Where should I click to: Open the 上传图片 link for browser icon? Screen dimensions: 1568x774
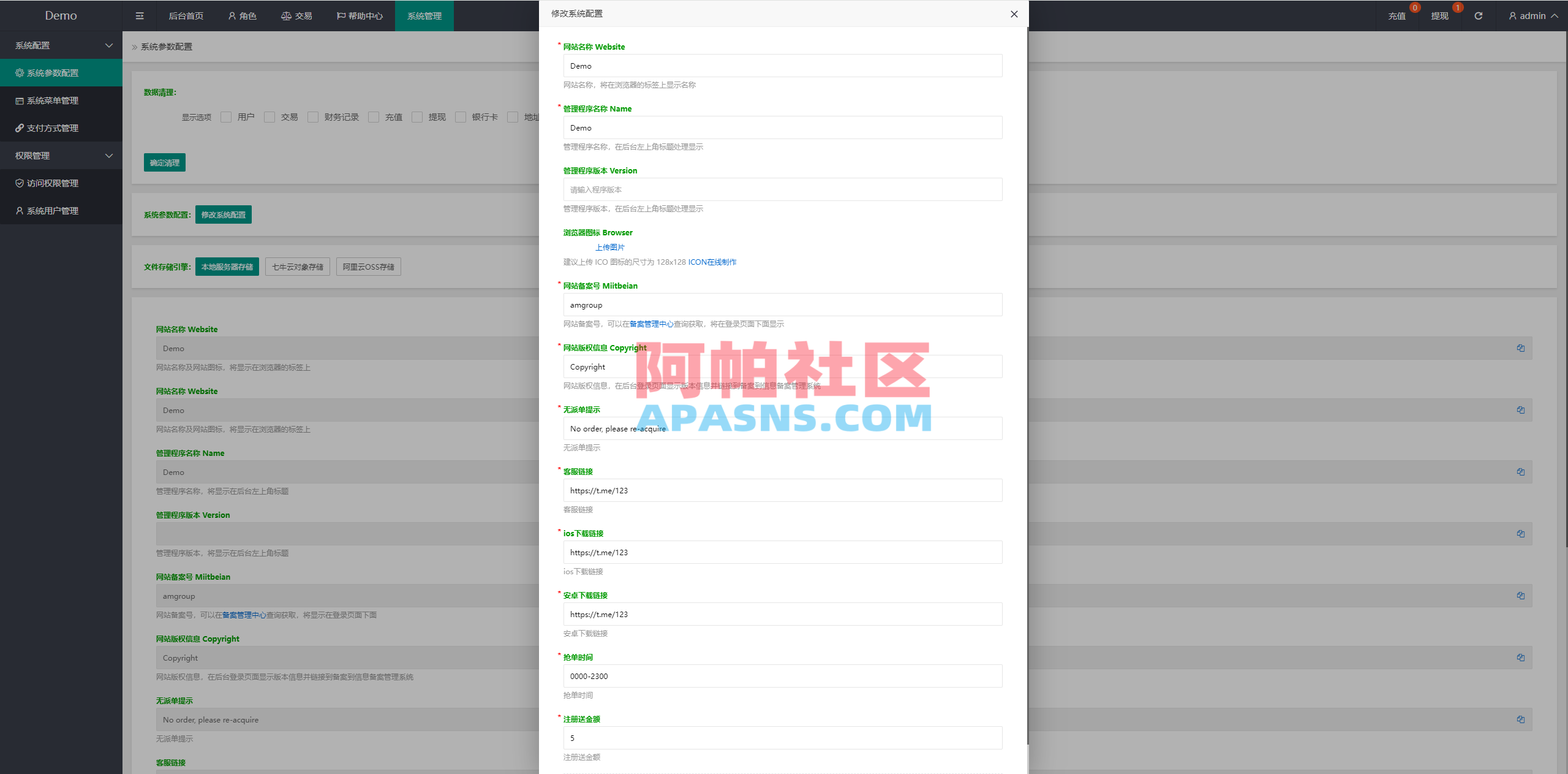[x=609, y=247]
